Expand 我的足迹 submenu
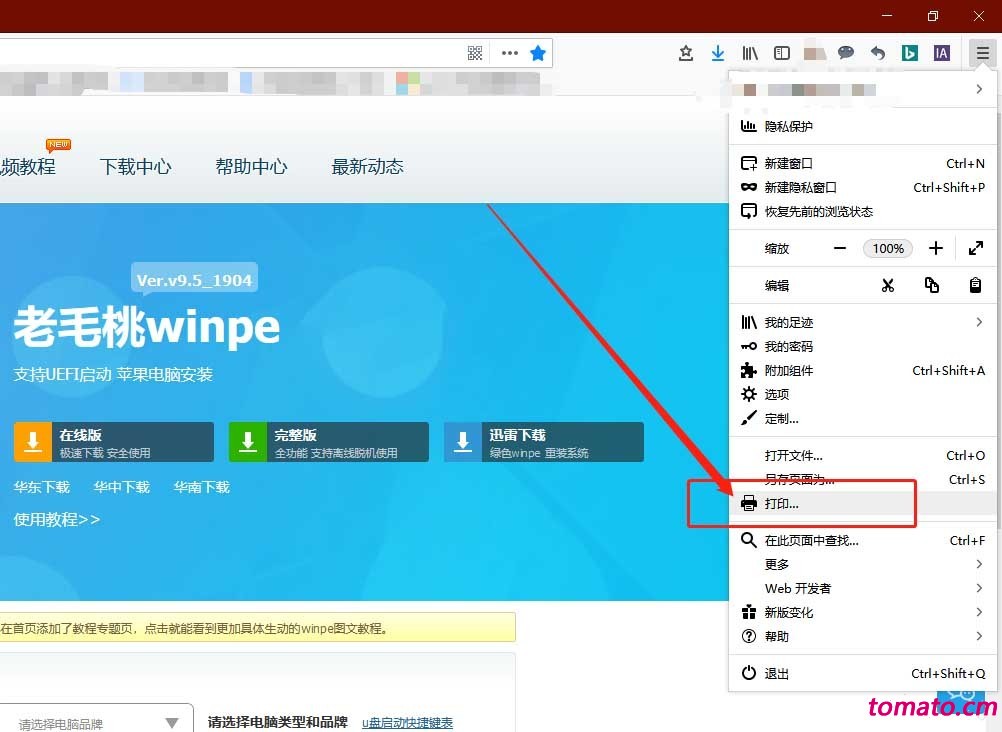1002x732 pixels. [x=861, y=322]
